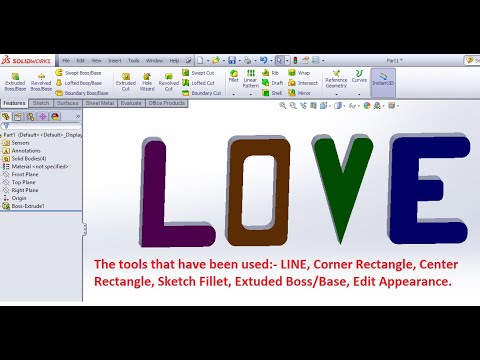
Task: Select the Extruded Boss/Base tool
Action: (15, 82)
